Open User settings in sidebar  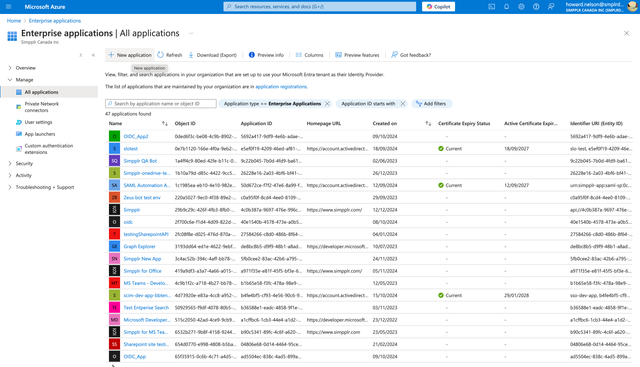pyautogui.click(x=38, y=122)
